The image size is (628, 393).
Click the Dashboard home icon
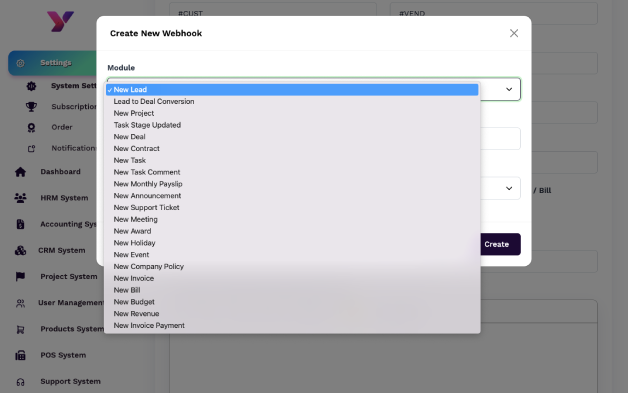click(x=20, y=172)
